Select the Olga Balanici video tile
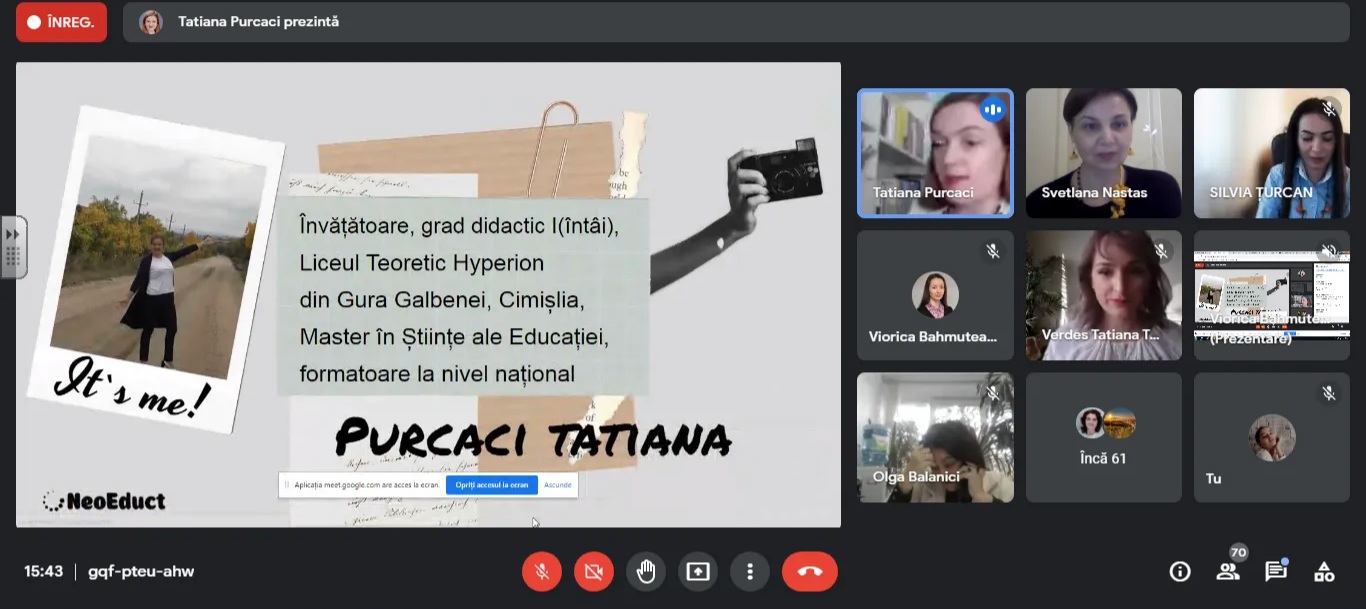This screenshot has height=609, width=1366. 935,438
